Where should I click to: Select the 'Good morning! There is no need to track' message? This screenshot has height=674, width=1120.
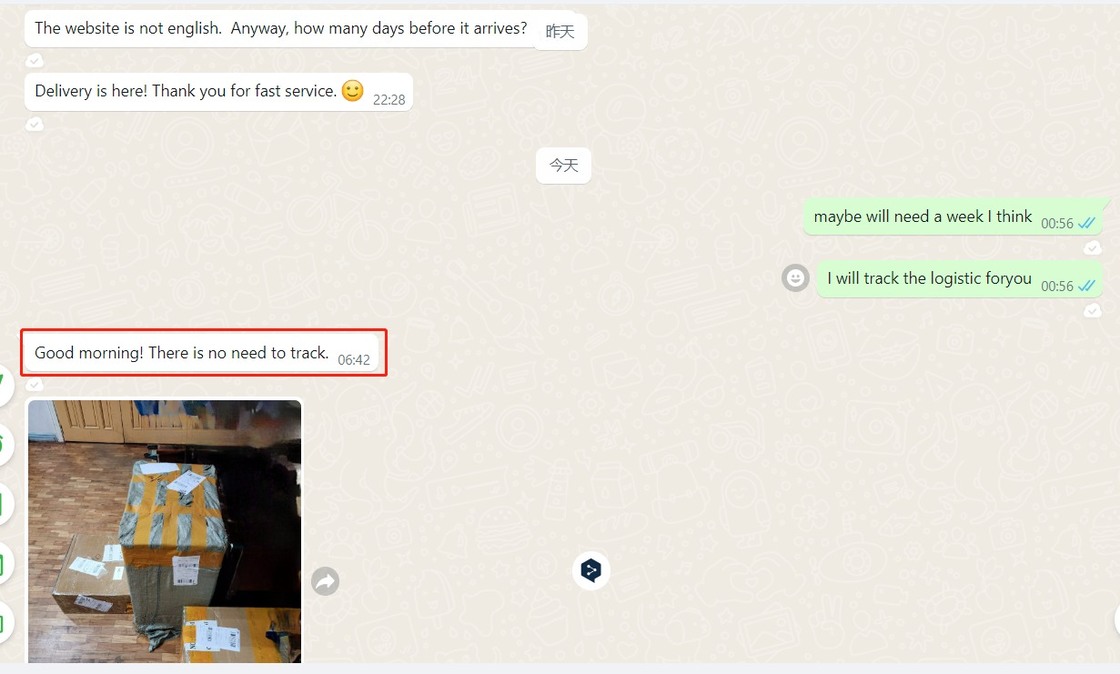(x=201, y=353)
